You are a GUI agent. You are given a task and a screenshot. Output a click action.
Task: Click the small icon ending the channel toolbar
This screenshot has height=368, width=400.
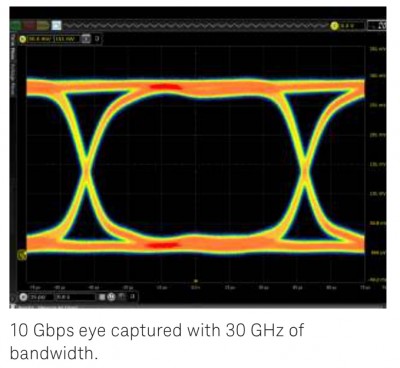click(x=97, y=39)
